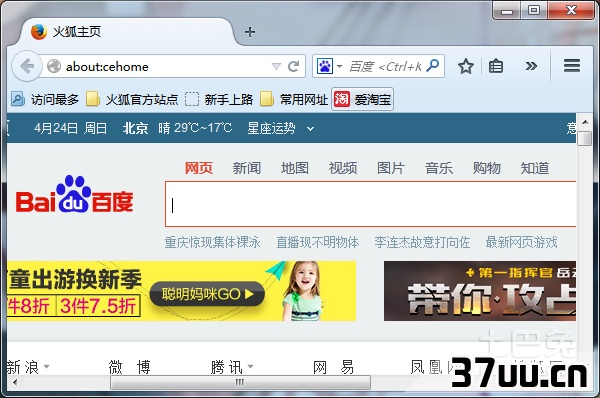Open the hamburger menu button

coord(572,66)
